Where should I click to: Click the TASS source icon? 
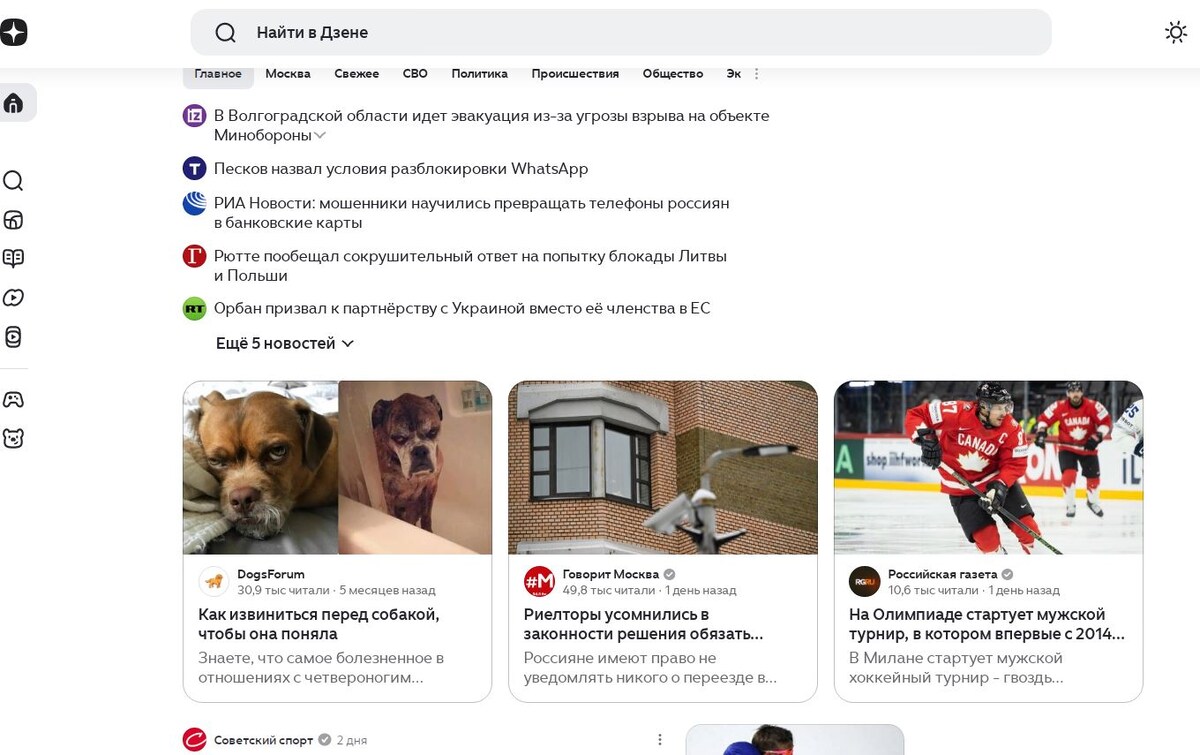click(194, 168)
